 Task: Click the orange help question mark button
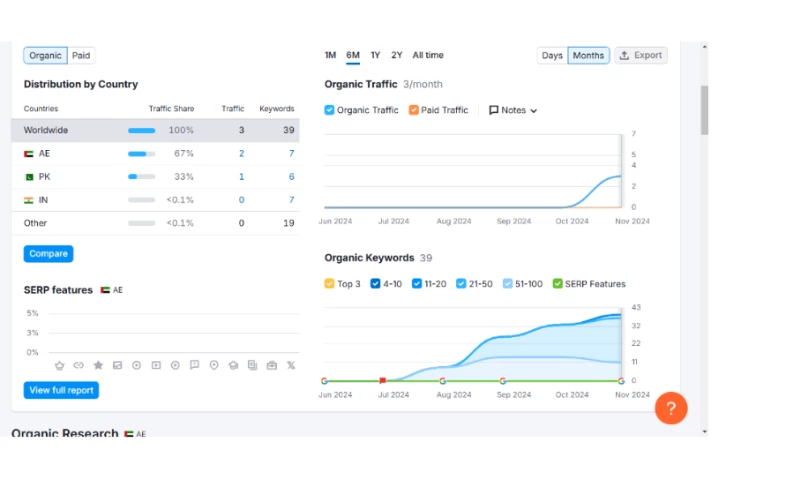coord(671,408)
